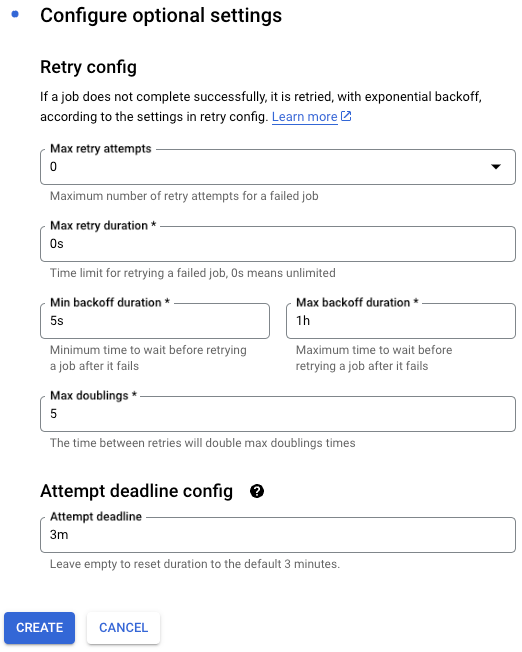The height and width of the screenshot is (652, 522).
Task: Click the Max retry duration field label
Action: click(103, 225)
